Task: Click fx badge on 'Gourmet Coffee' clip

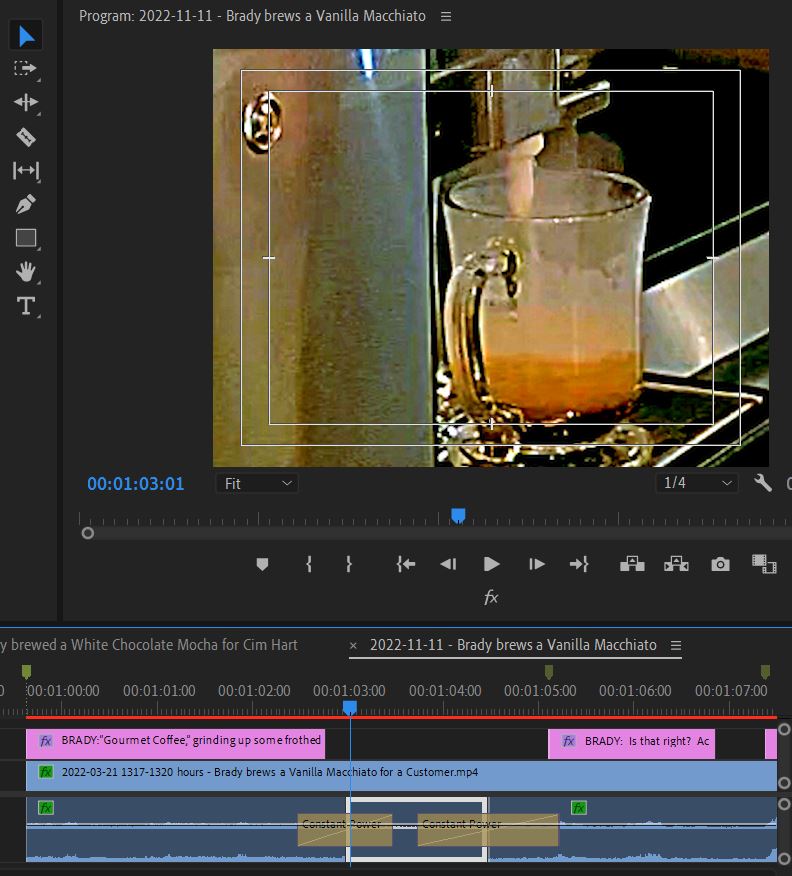Action: coord(46,741)
